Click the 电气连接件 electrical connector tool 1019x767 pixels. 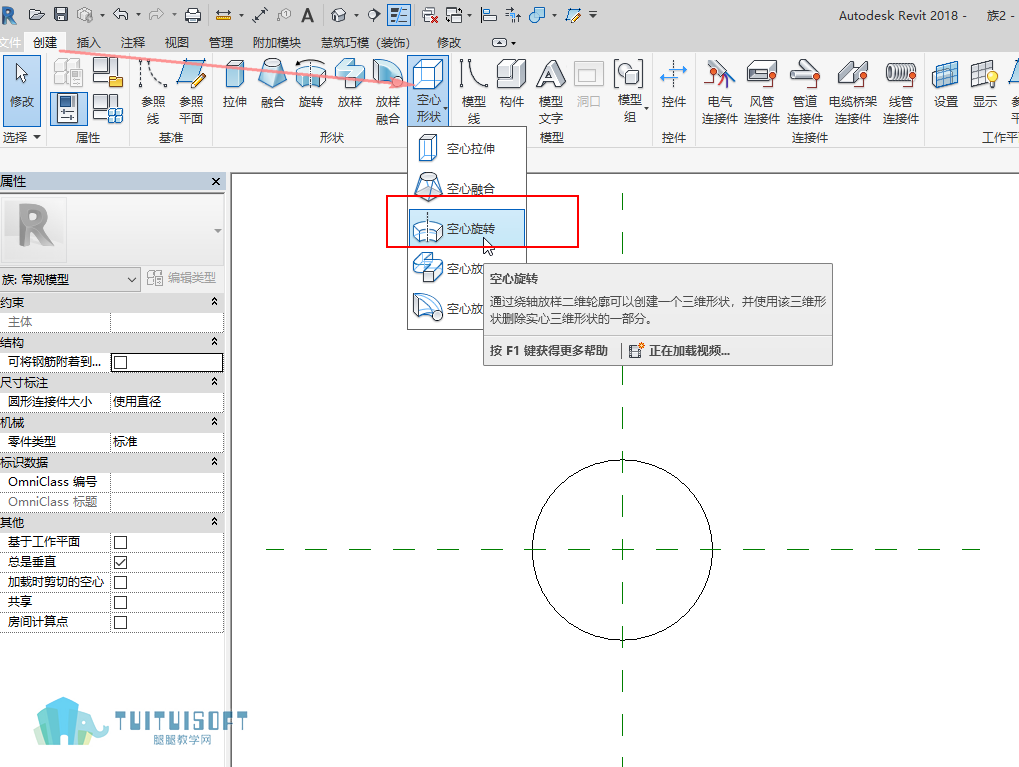tap(719, 91)
